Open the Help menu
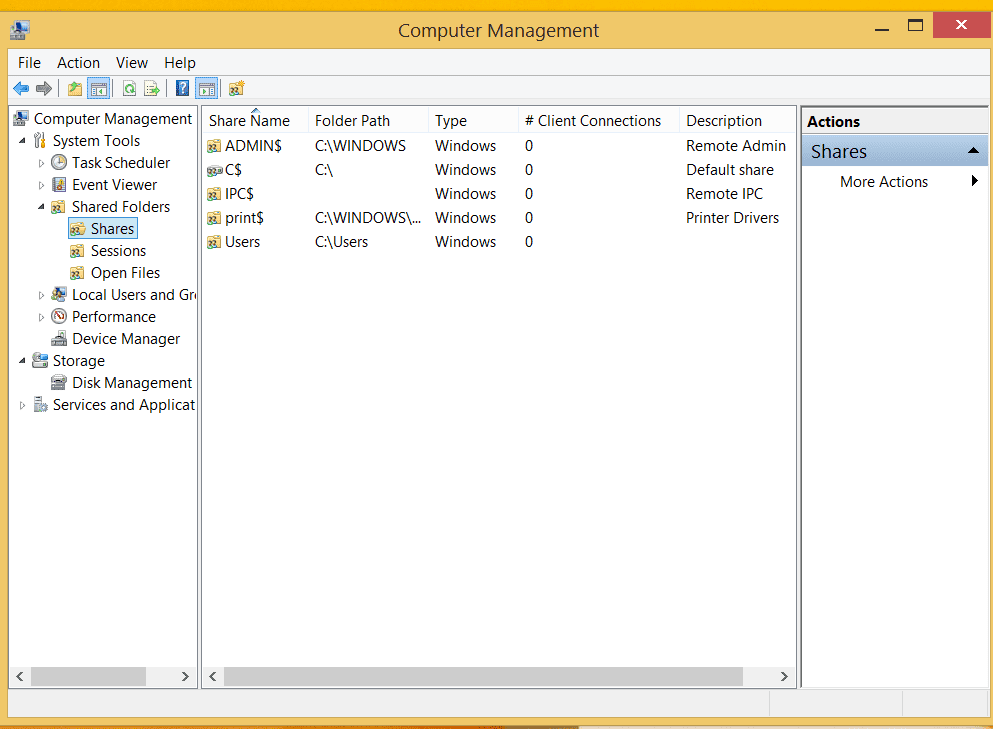The image size is (993, 729). 180,63
